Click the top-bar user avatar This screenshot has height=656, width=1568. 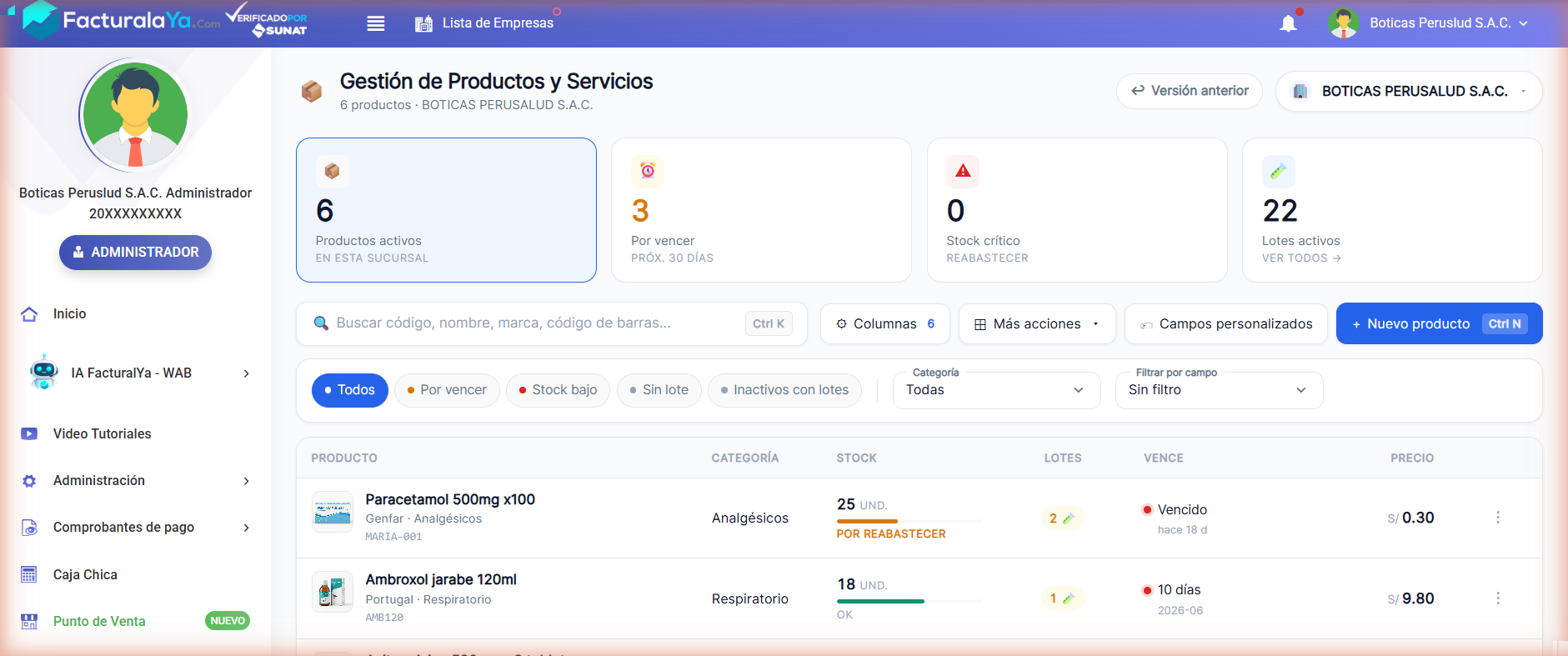(1344, 23)
